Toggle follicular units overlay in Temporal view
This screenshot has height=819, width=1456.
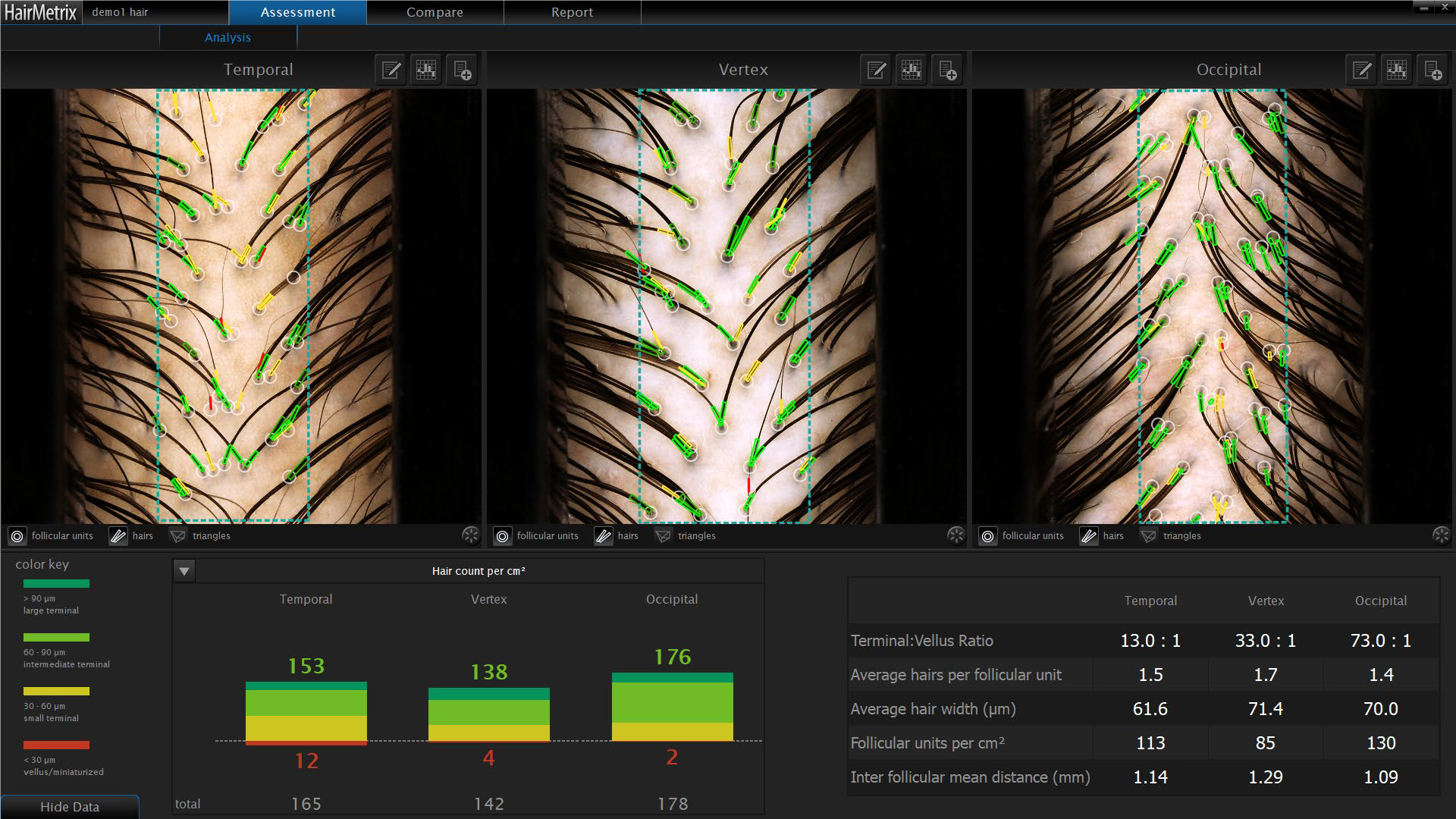[x=17, y=536]
